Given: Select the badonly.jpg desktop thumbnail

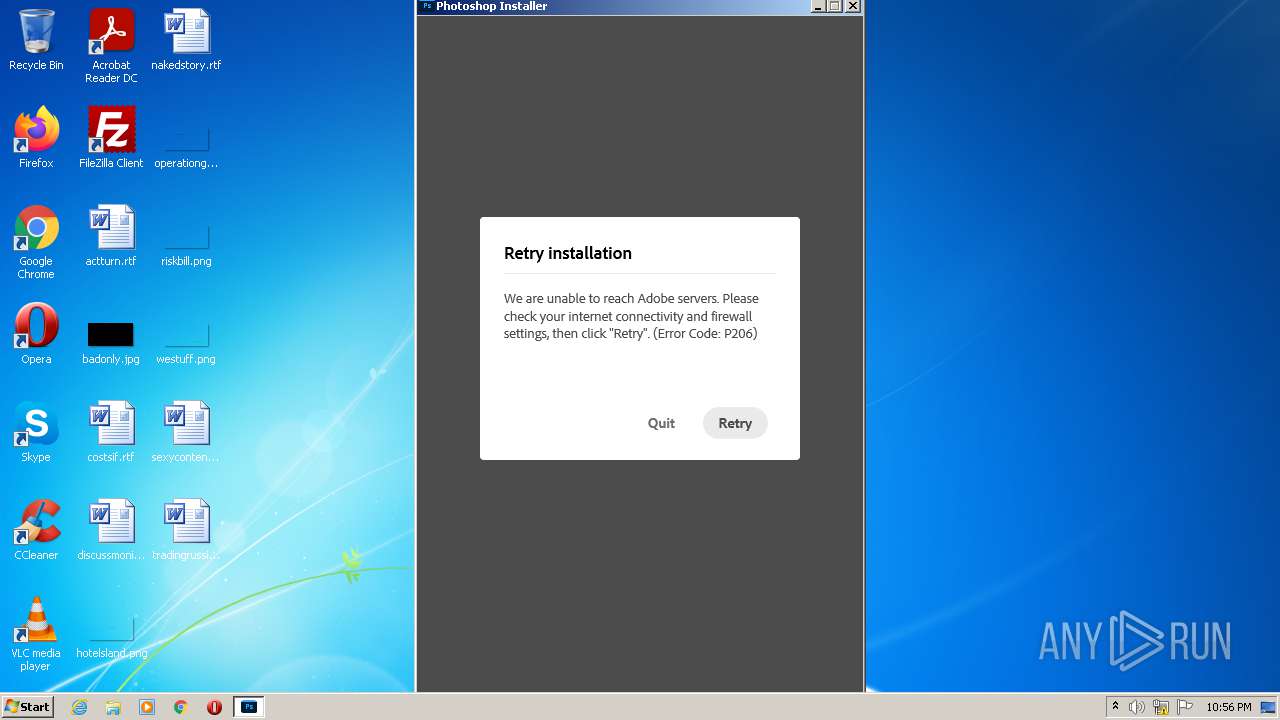Looking at the screenshot, I should click(x=111, y=334).
